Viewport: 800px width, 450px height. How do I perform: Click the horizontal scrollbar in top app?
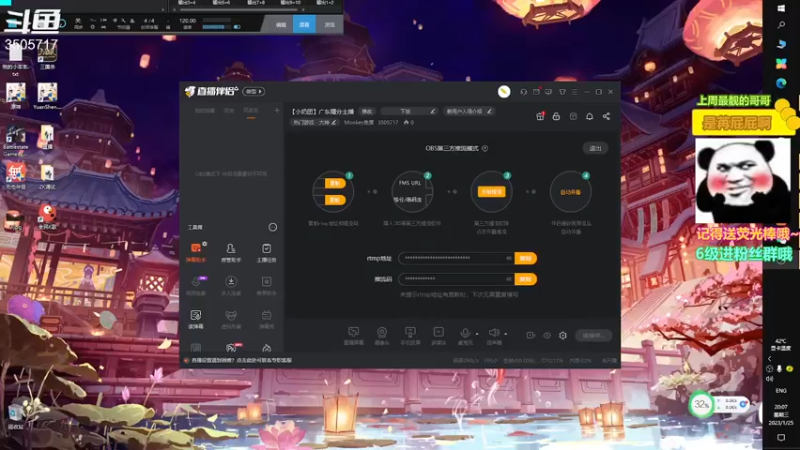(238, 9)
